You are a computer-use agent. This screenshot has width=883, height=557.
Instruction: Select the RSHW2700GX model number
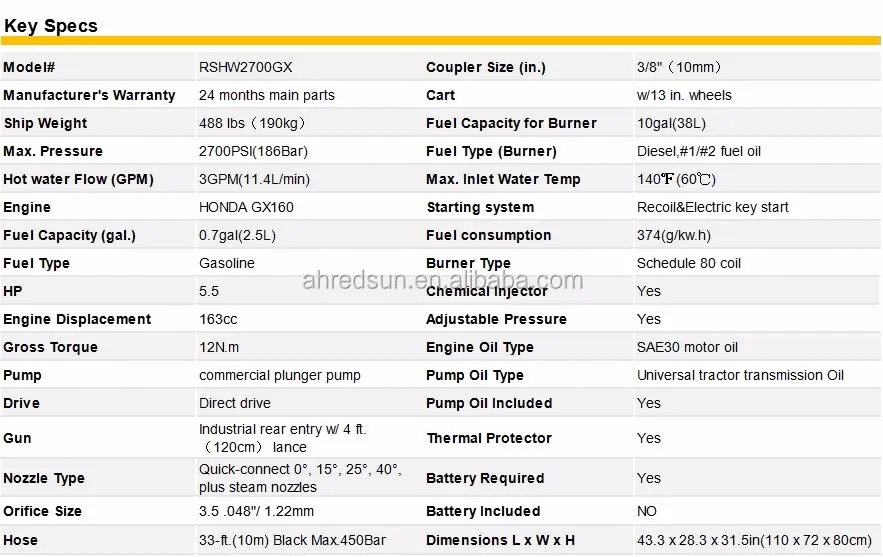pos(246,67)
